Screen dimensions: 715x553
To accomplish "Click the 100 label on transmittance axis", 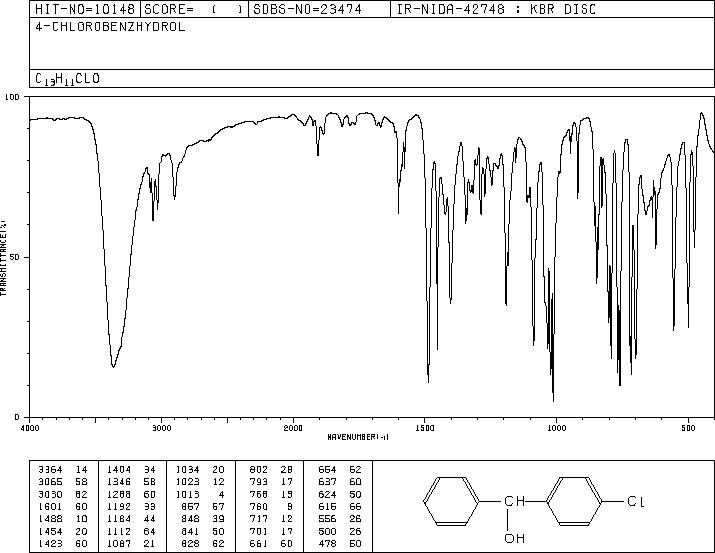I will (x=12, y=97).
